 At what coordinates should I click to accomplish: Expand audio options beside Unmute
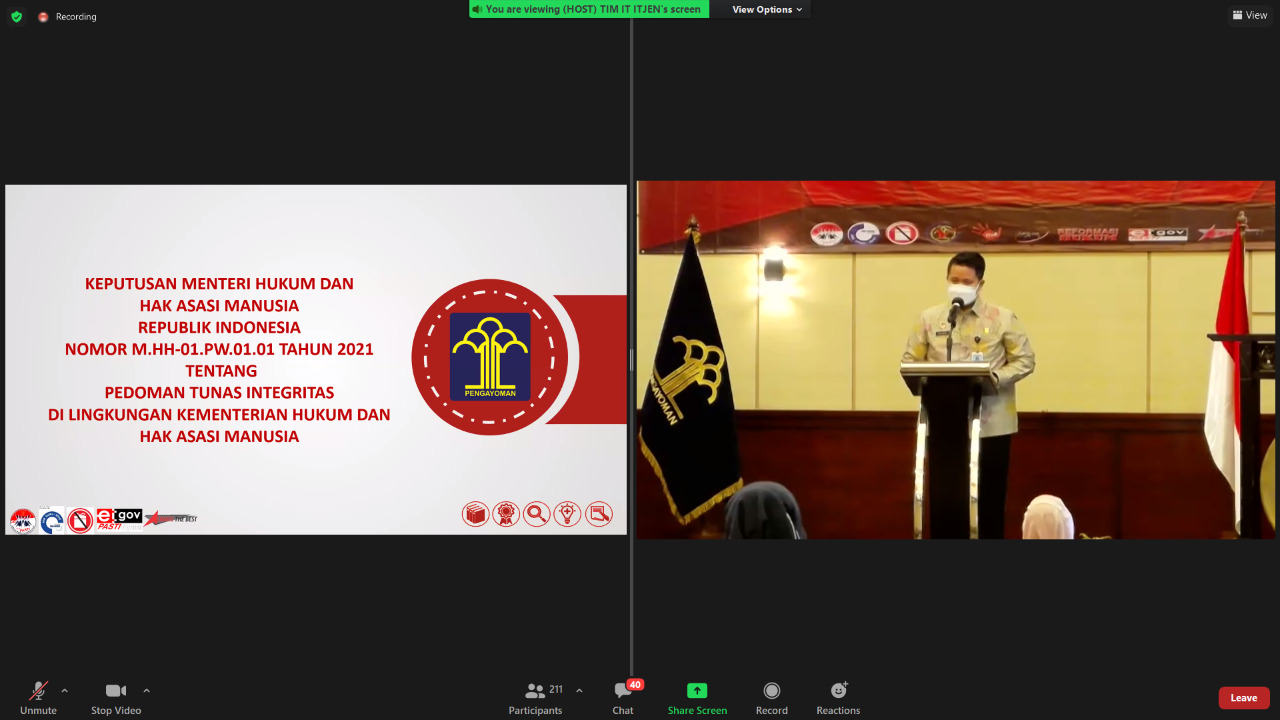point(65,690)
